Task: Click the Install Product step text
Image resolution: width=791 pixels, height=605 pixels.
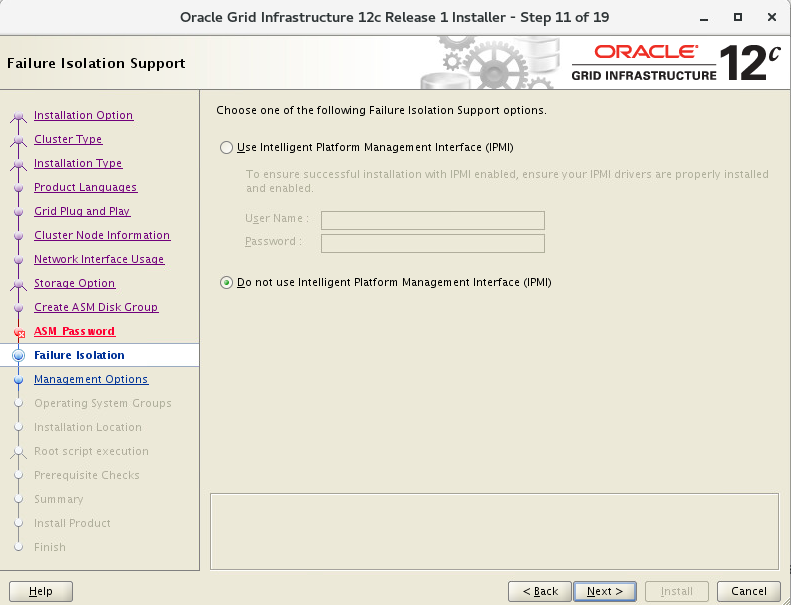Action: (72, 523)
